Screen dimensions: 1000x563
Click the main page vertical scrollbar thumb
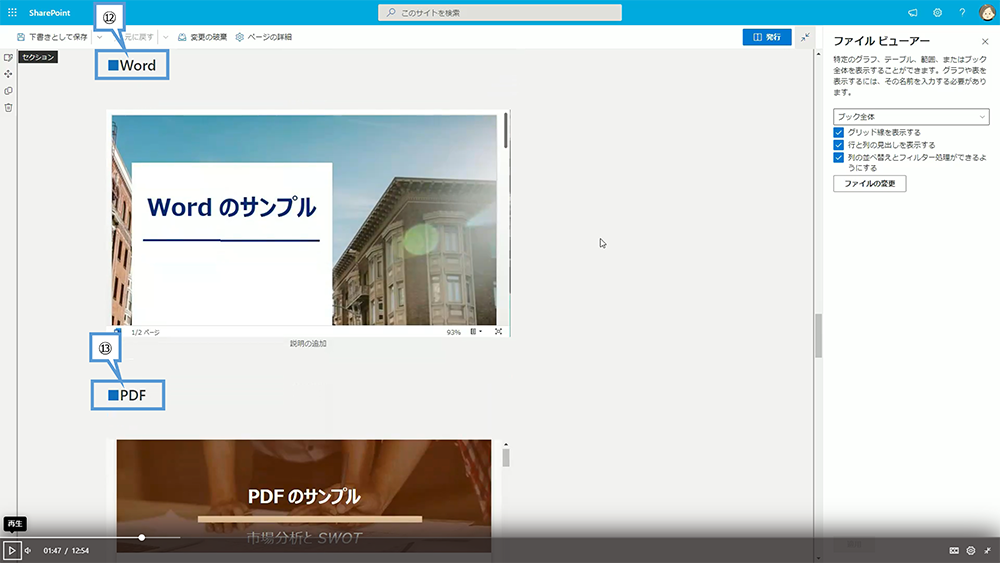(818, 336)
